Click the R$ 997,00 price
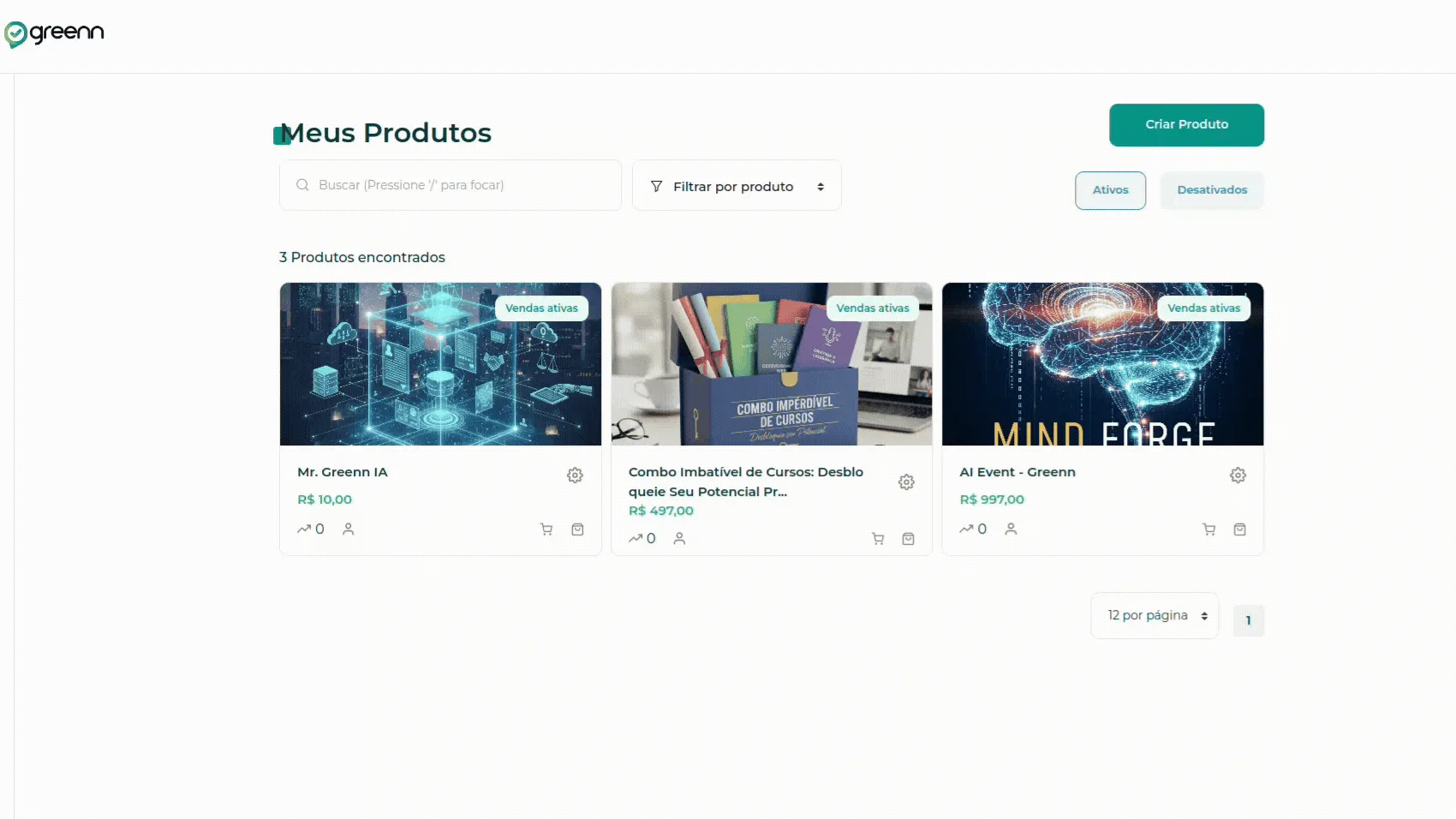The height and width of the screenshot is (819, 1456). (x=992, y=499)
